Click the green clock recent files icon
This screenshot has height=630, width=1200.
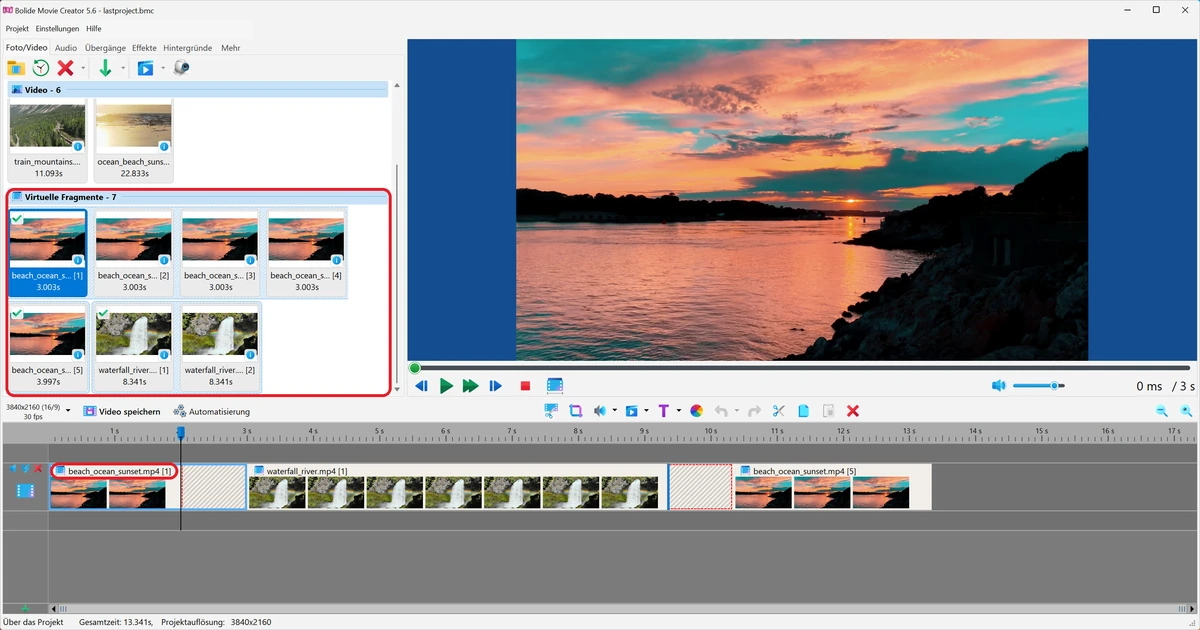pos(41,68)
